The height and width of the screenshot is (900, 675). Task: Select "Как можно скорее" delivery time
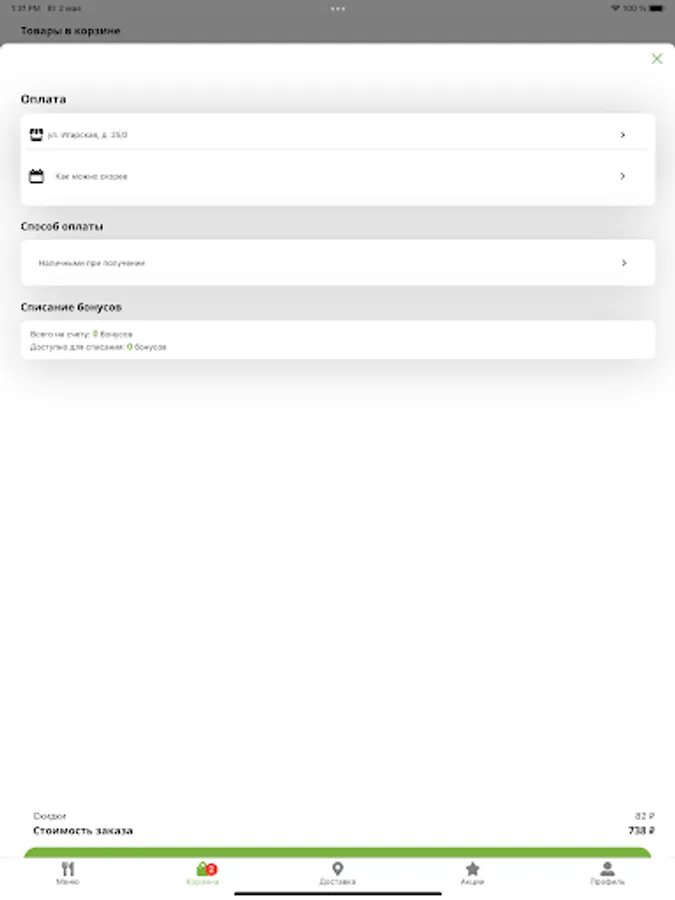(x=91, y=176)
